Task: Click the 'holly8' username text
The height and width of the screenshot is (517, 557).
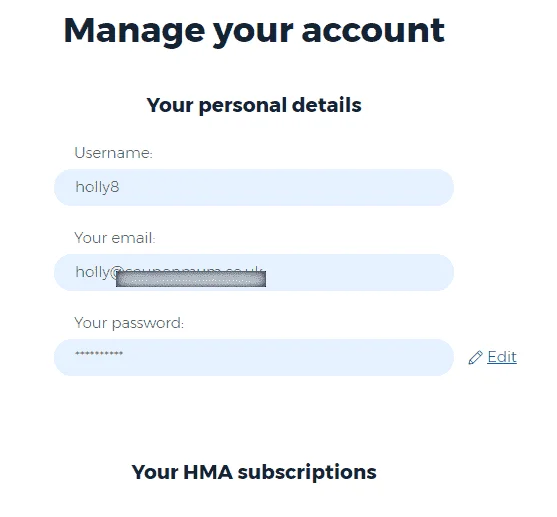Action: 97,187
